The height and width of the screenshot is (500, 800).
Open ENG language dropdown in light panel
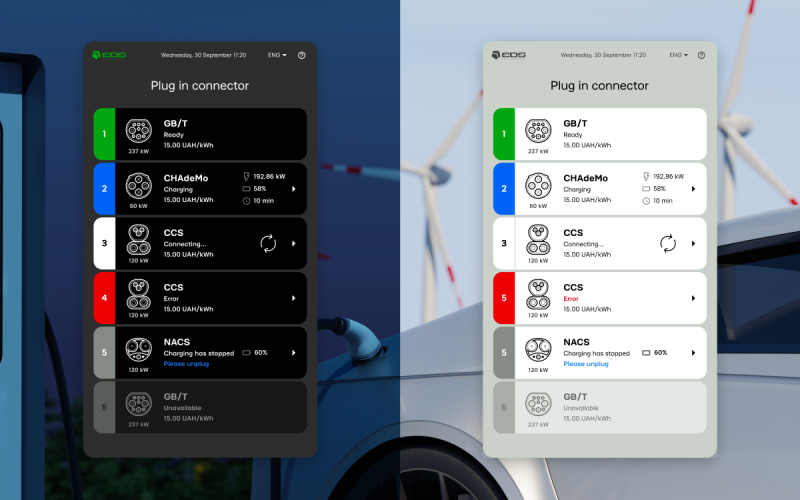click(x=679, y=55)
